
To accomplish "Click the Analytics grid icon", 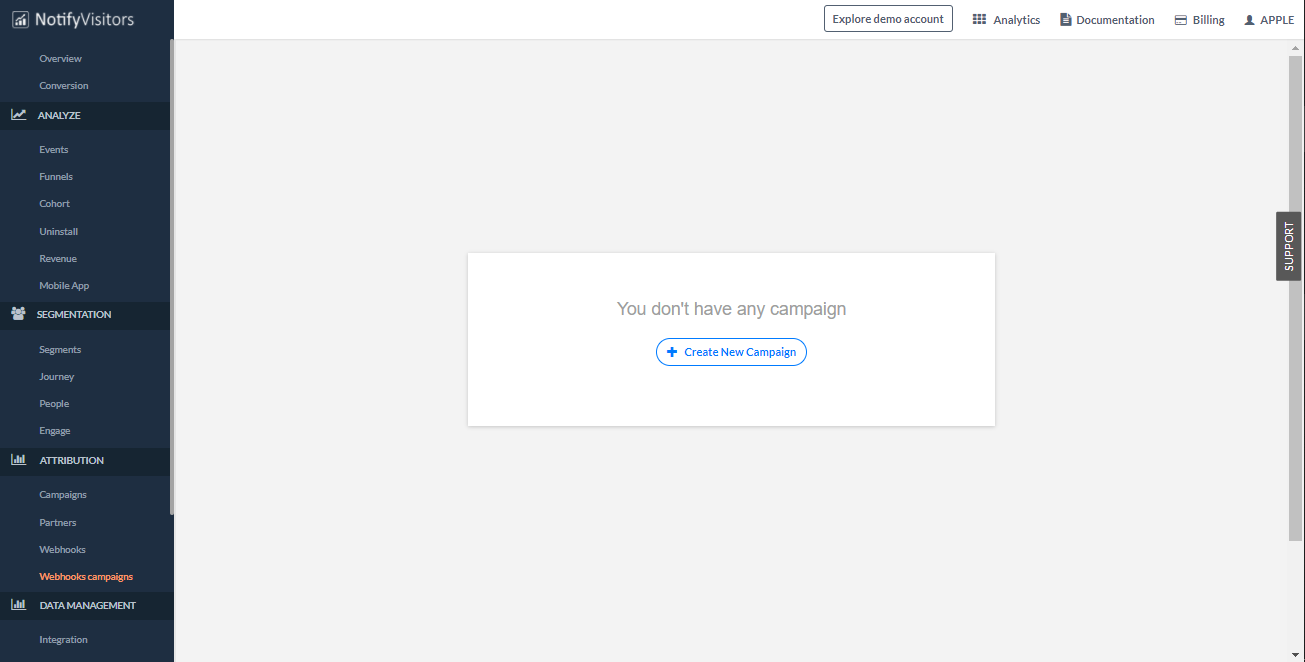I will coord(979,20).
